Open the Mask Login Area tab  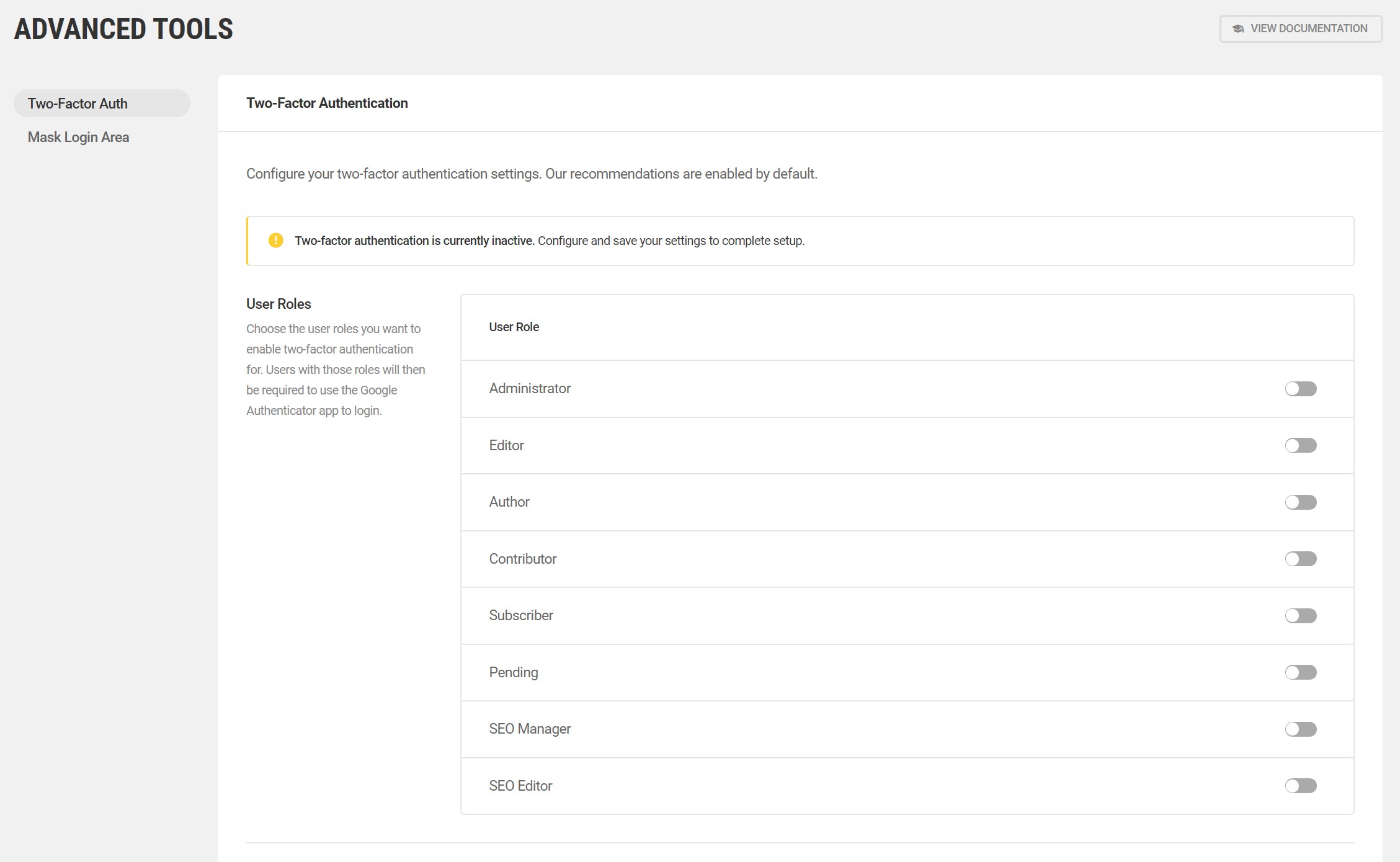pos(78,137)
